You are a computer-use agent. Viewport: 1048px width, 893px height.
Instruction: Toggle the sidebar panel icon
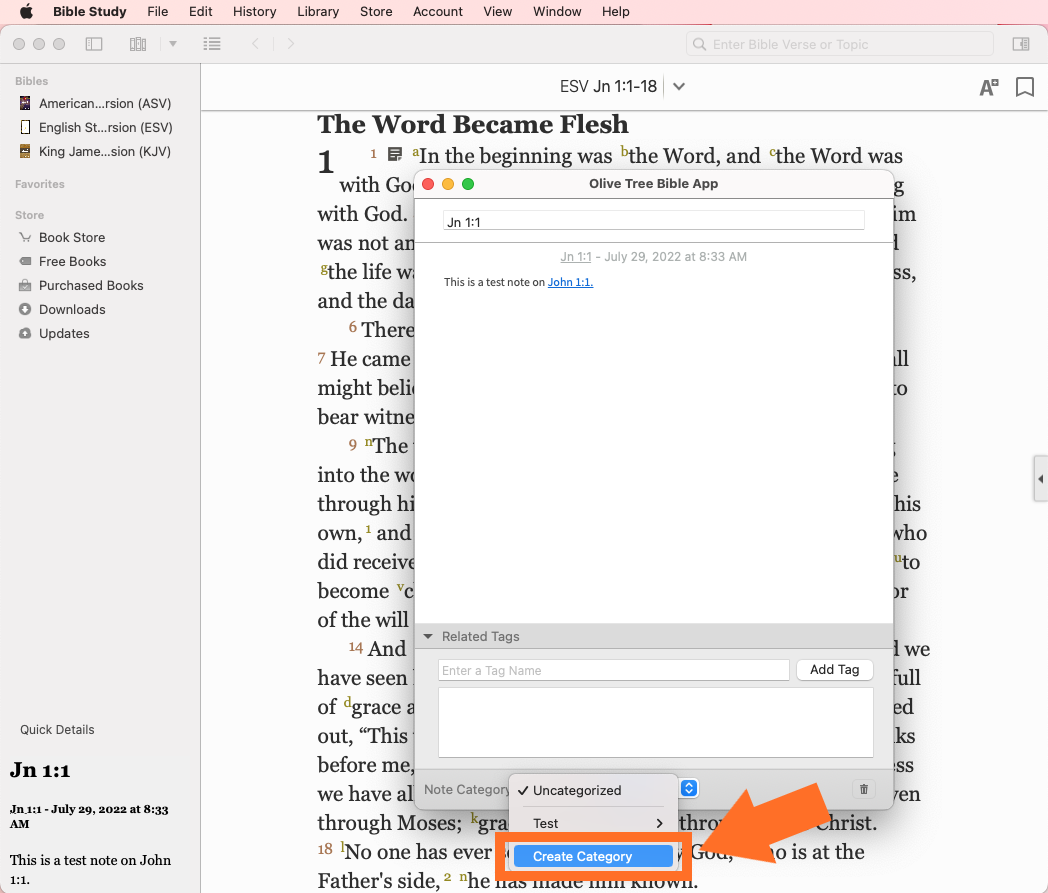(94, 44)
